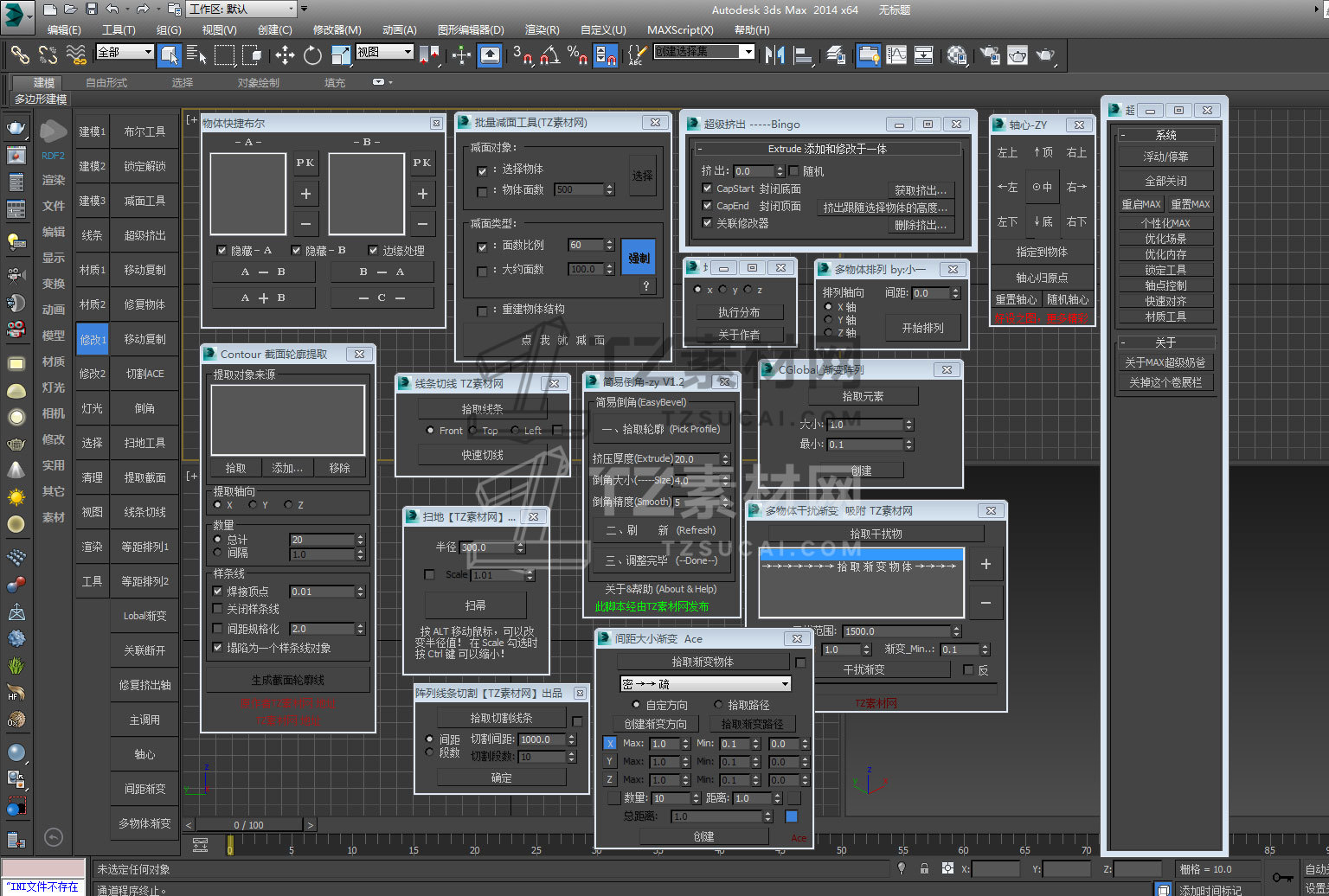Click the Bind to Space Warp icon
This screenshot has width=1329, height=896.
point(77,54)
